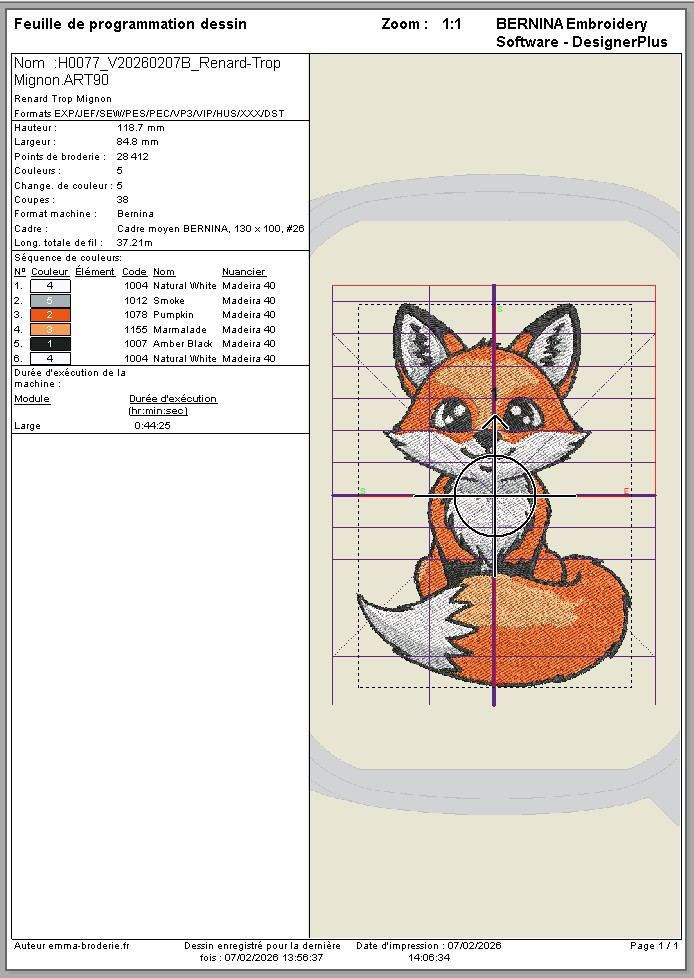
Task: Click the Amber Black color swatch
Action: [51, 344]
